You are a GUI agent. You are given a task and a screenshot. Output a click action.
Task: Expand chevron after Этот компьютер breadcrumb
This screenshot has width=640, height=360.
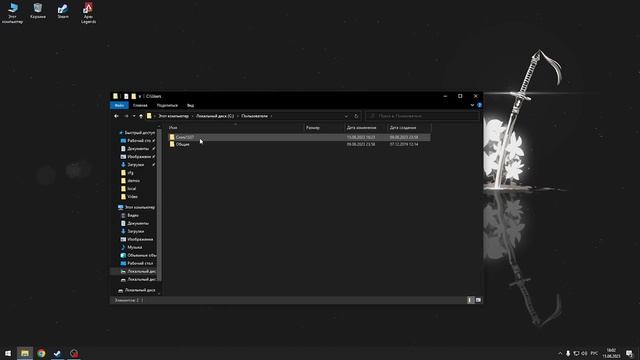click(192, 116)
